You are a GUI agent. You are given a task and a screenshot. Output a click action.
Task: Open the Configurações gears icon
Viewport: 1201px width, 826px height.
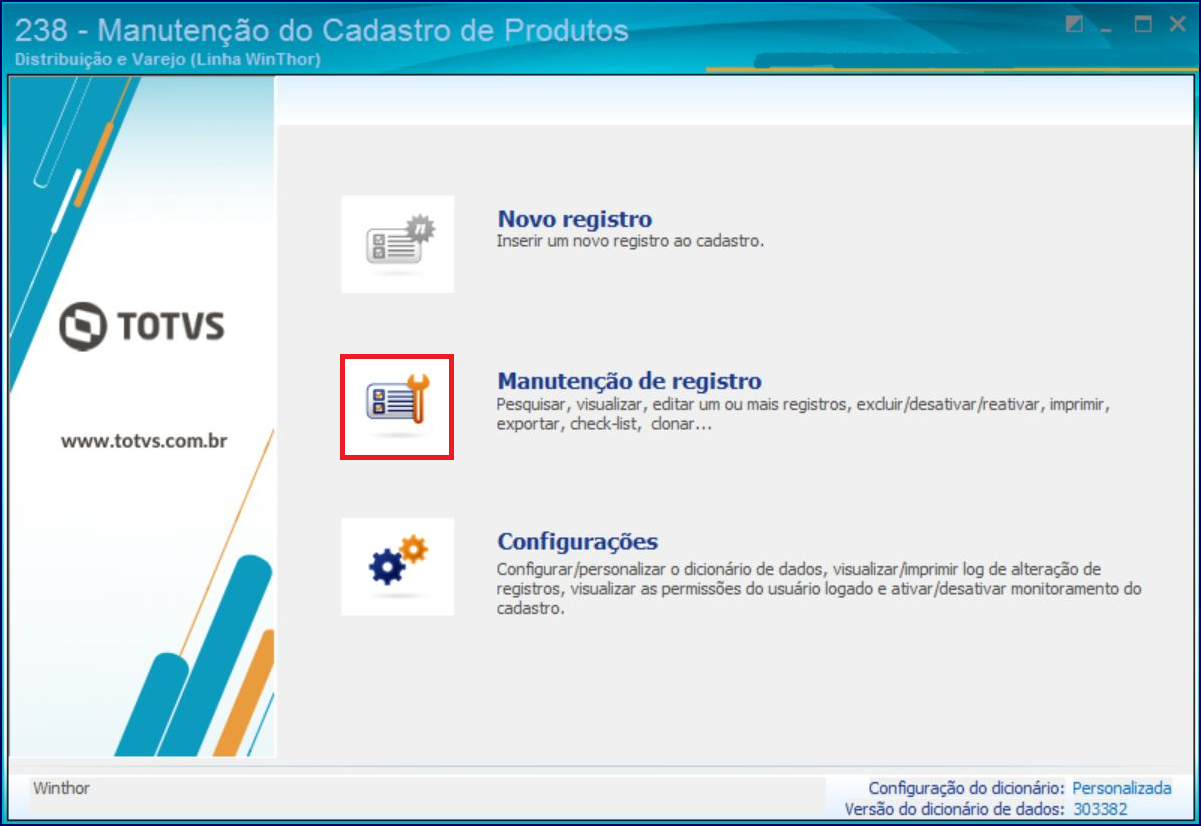[397, 566]
